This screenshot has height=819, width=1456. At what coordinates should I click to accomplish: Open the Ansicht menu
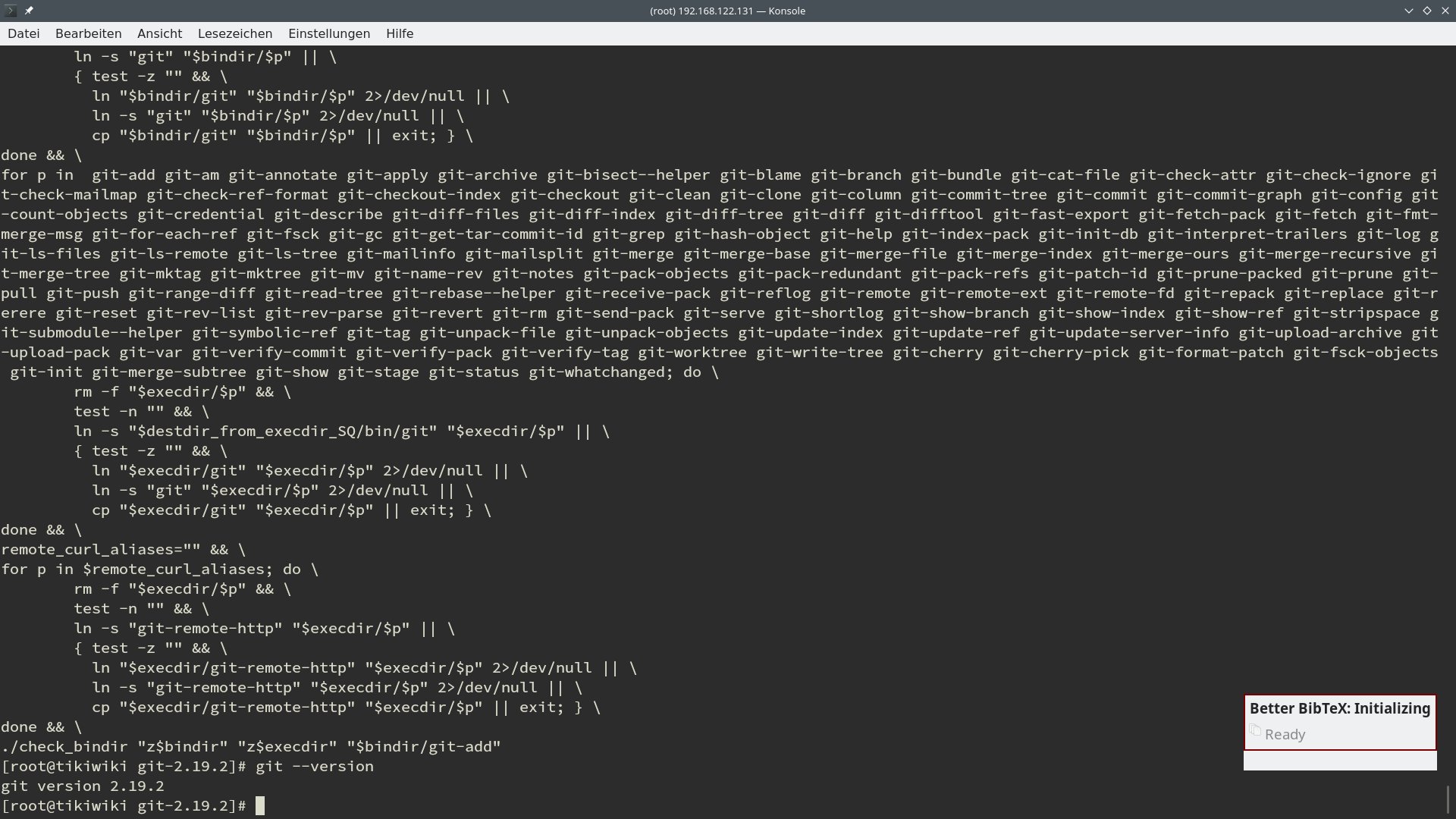tap(159, 33)
